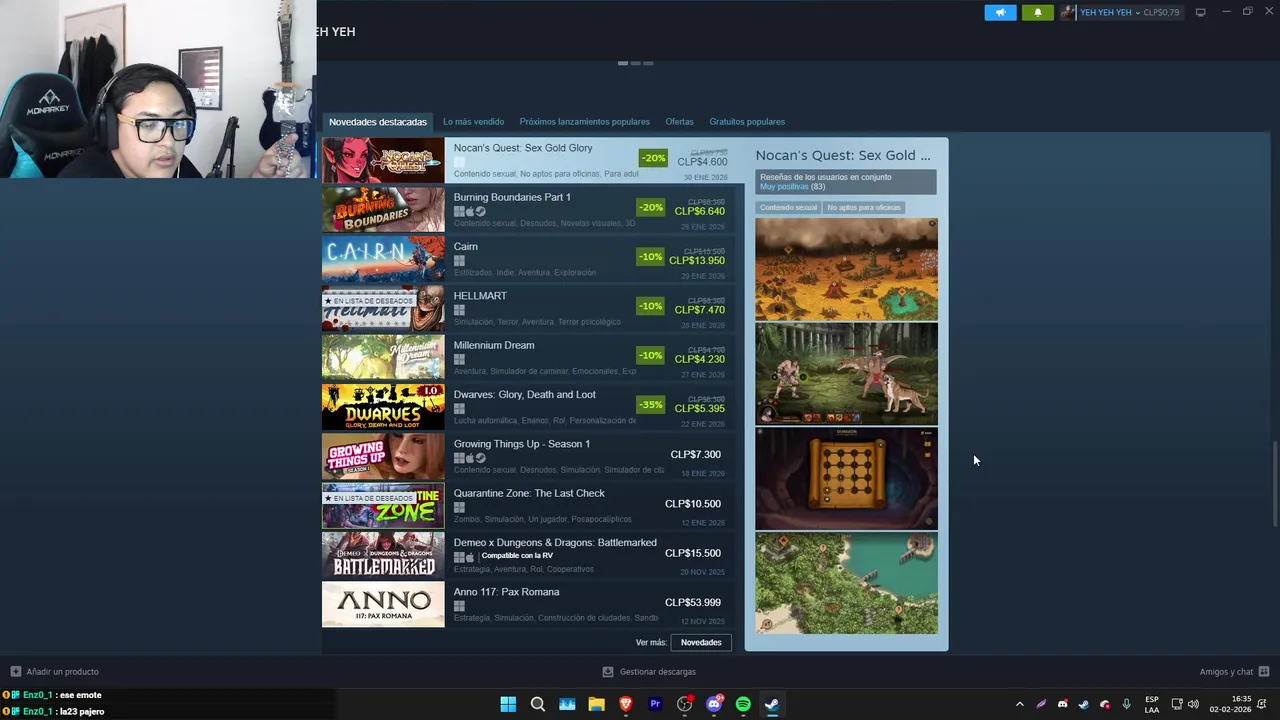The width and height of the screenshot is (1280, 720).
Task: Expand the system tray hidden icons chevron
Action: pyautogui.click(x=1019, y=704)
